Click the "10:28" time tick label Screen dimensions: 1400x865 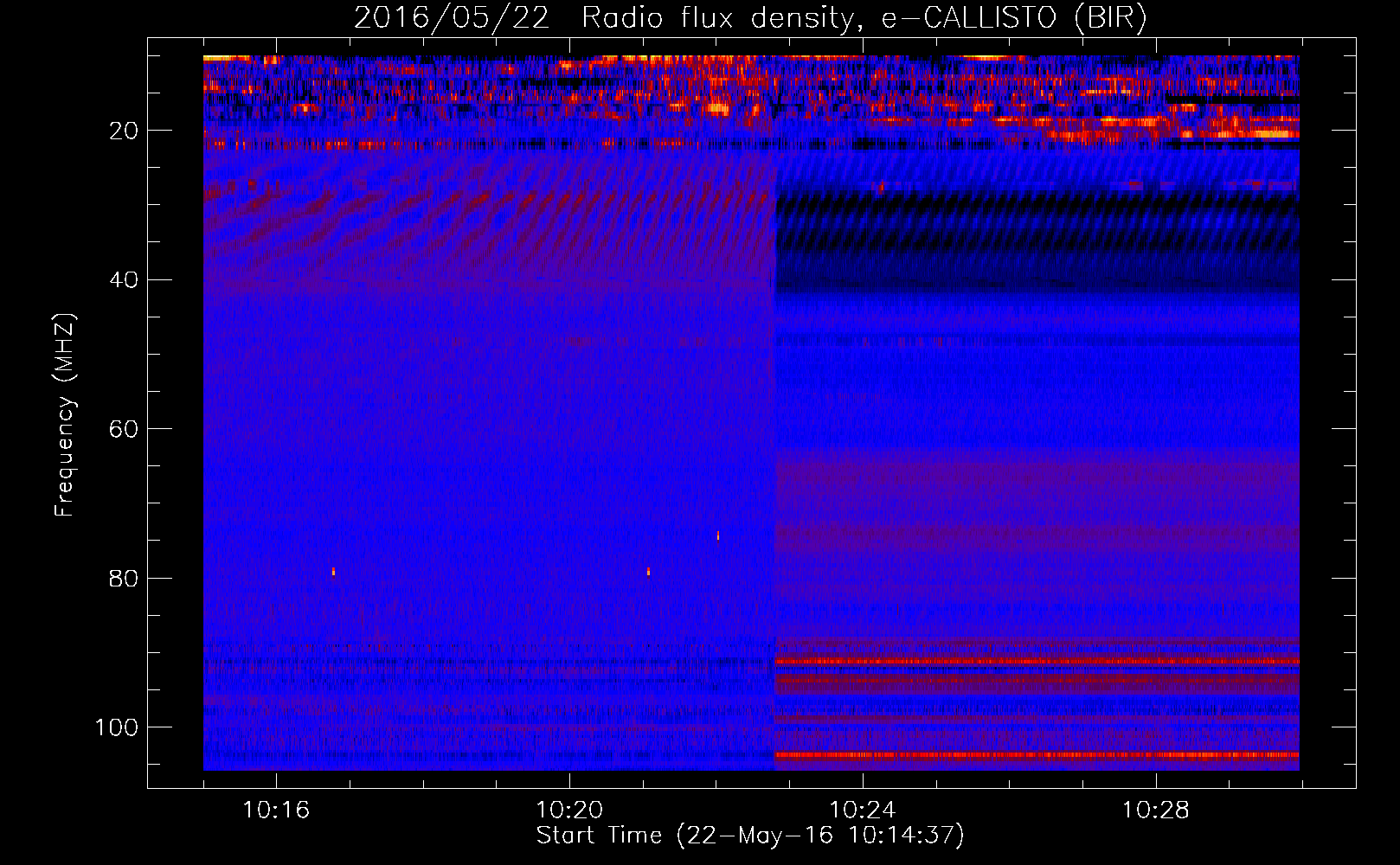[1156, 811]
